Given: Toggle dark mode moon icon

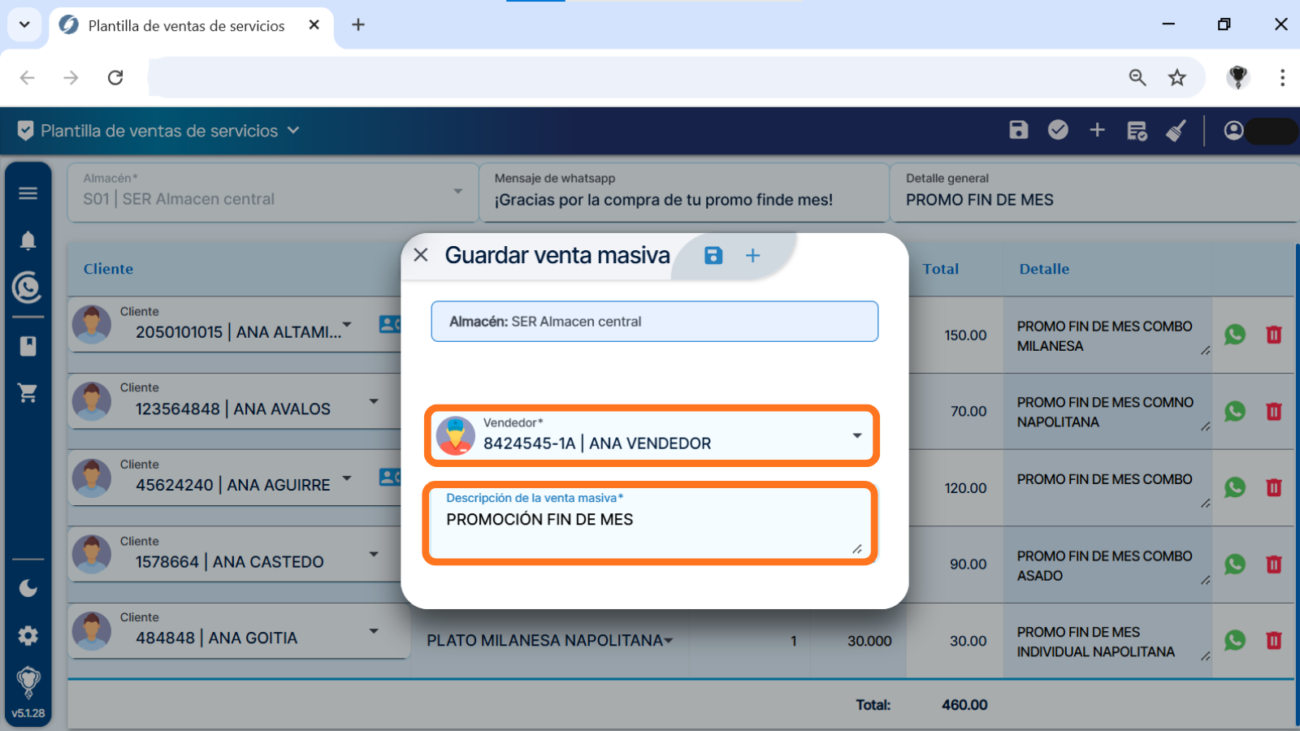Looking at the screenshot, I should 28,588.
